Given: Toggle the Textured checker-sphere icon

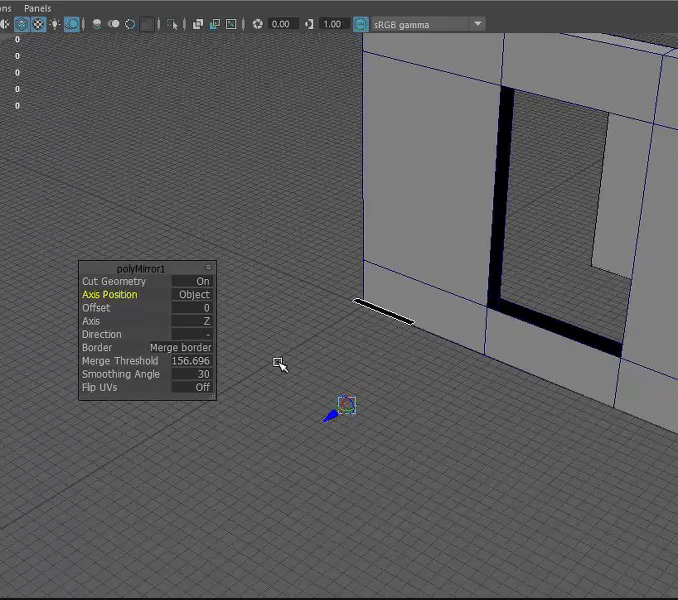Looking at the screenshot, I should pyautogui.click(x=38, y=24).
